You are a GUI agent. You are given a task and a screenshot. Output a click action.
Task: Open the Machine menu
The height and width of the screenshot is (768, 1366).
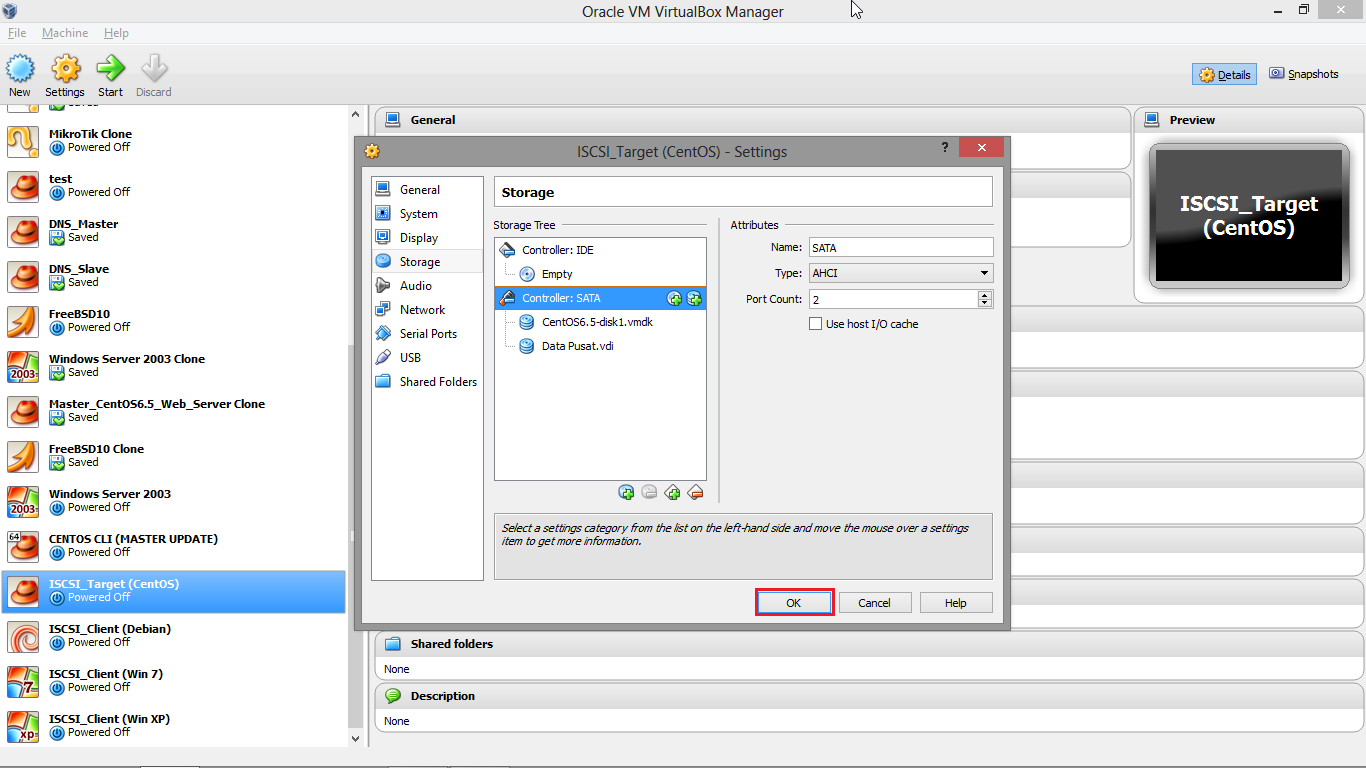point(65,33)
